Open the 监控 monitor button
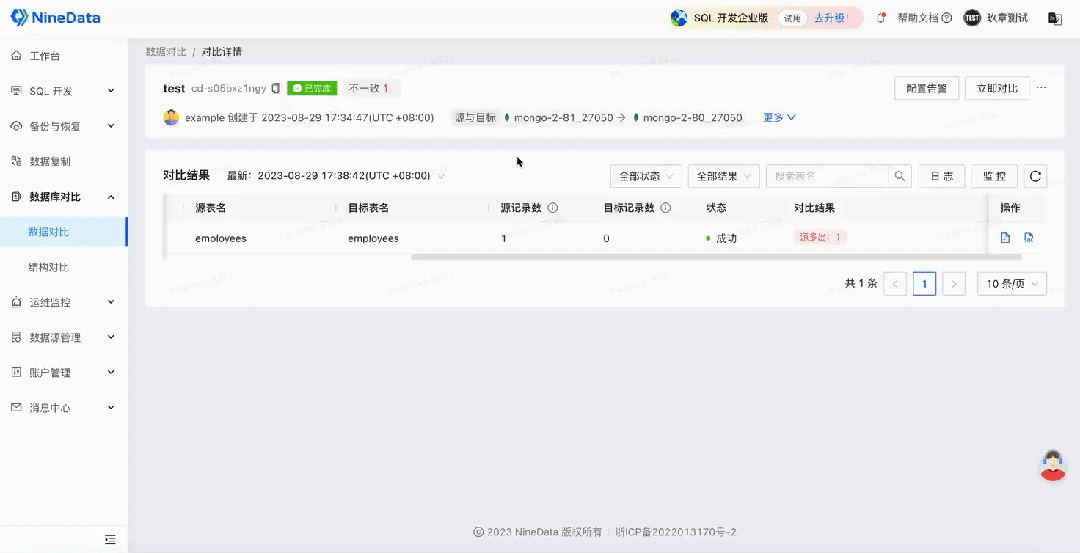The height and width of the screenshot is (553, 1080). pos(995,176)
